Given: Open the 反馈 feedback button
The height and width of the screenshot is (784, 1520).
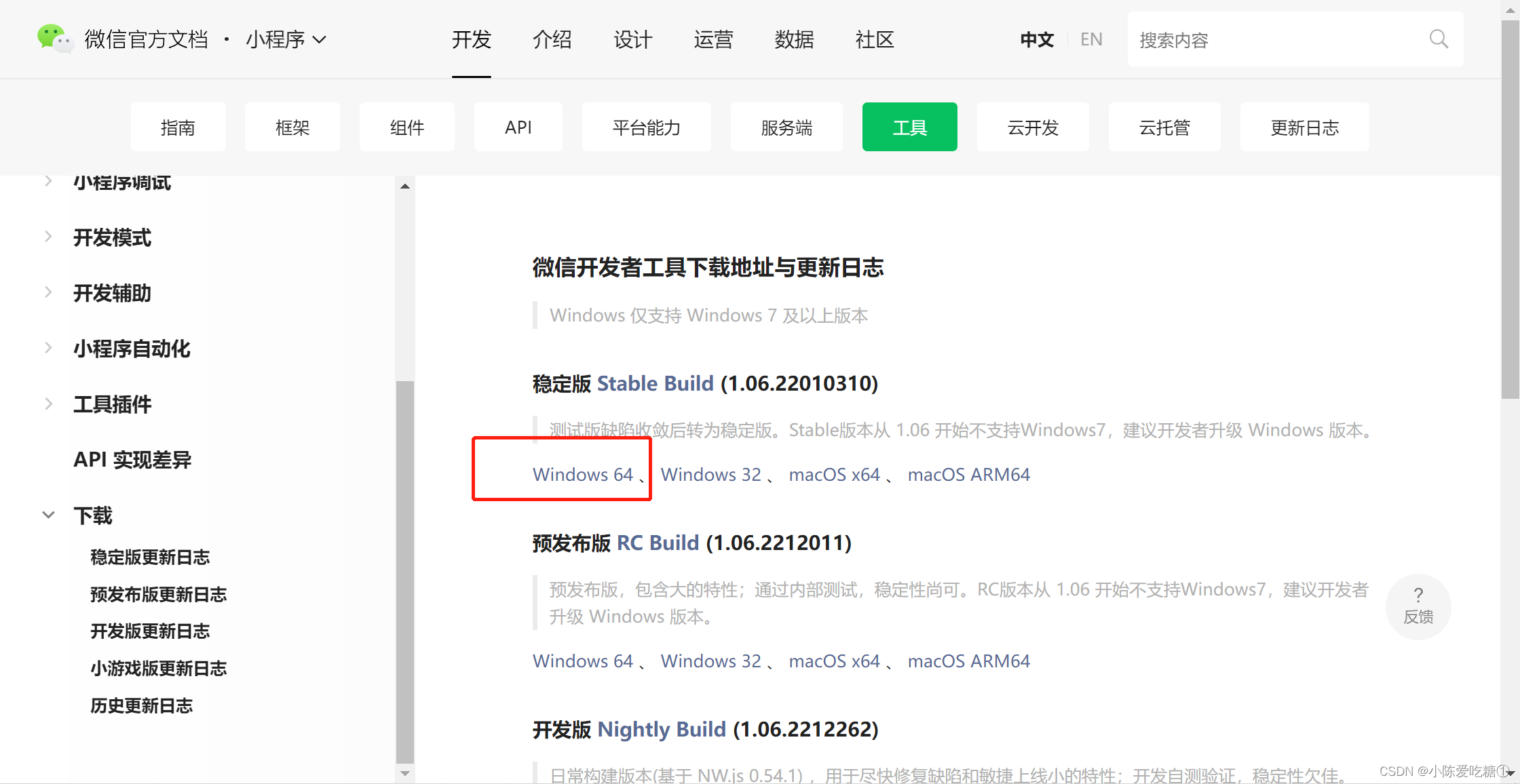Looking at the screenshot, I should tap(1418, 606).
